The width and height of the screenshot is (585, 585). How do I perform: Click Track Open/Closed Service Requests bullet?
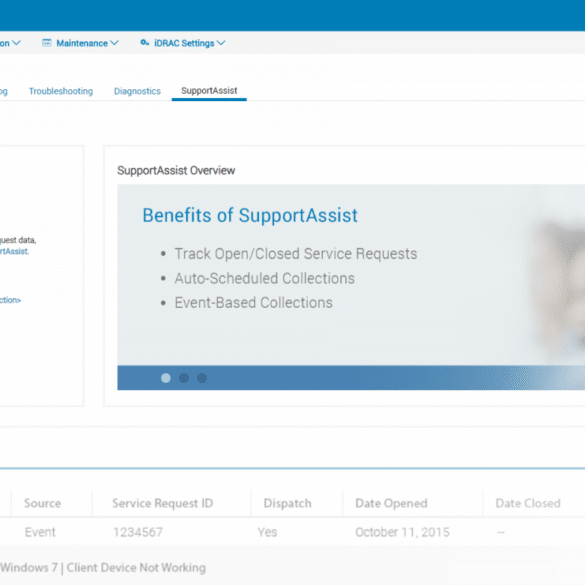295,254
